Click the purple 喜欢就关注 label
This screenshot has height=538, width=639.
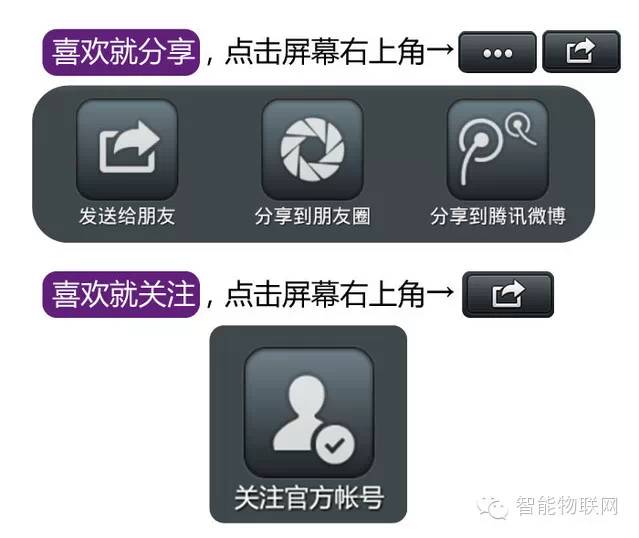point(121,294)
